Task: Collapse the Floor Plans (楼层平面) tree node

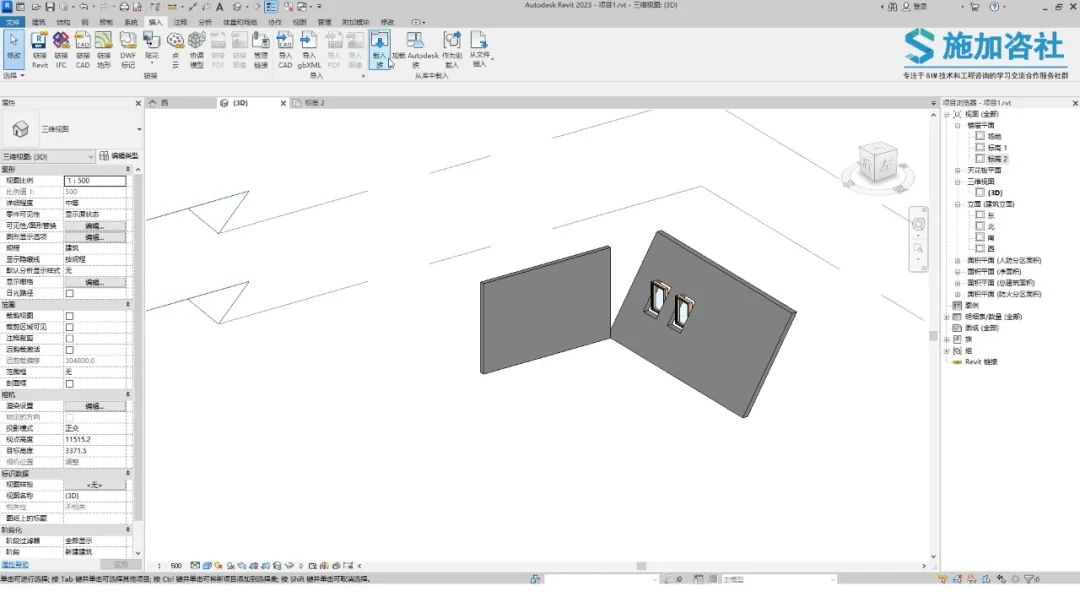Action: [x=957, y=125]
